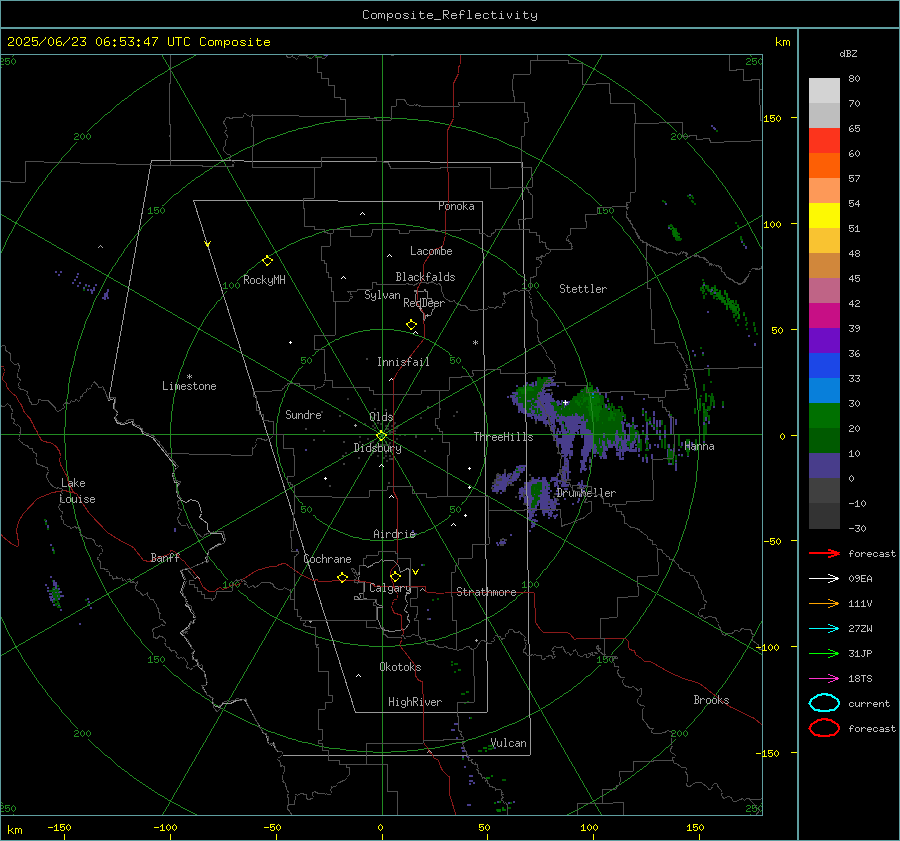Click the Cochrane label on map
Viewport: 900px width, 841px height.
(327, 559)
